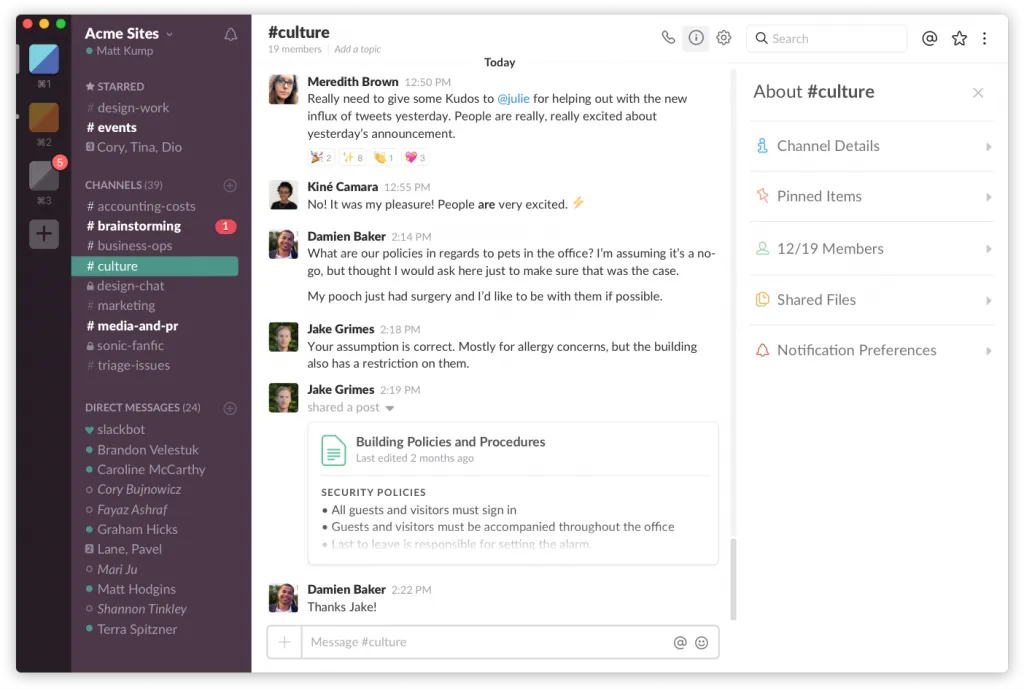The image size is (1024, 690).
Task: Add a new workspace with plus button
Action: [44, 234]
